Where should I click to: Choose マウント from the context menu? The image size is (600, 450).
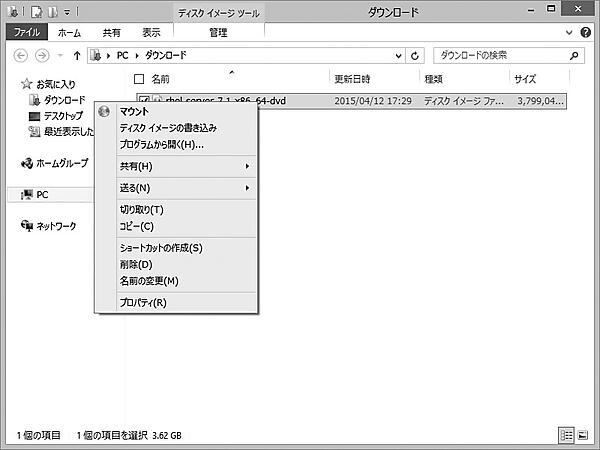[x=134, y=111]
